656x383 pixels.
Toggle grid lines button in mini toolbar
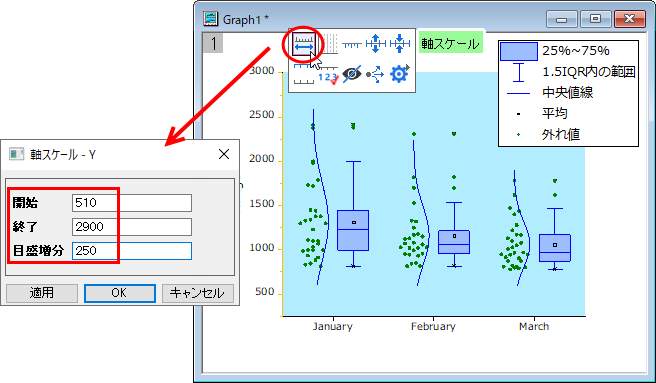(330, 44)
